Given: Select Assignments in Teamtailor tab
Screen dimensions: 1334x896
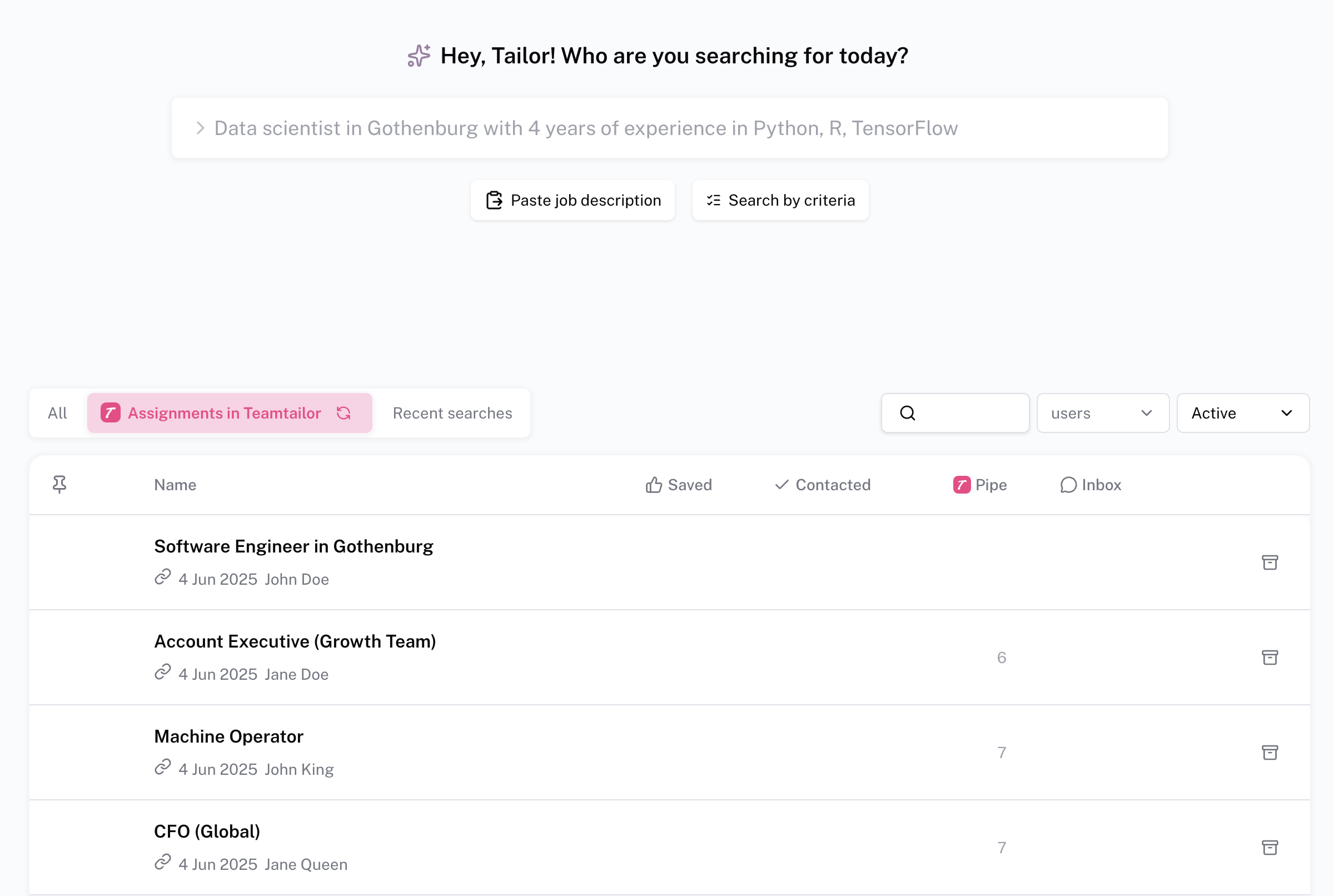Looking at the screenshot, I should pyautogui.click(x=224, y=412).
